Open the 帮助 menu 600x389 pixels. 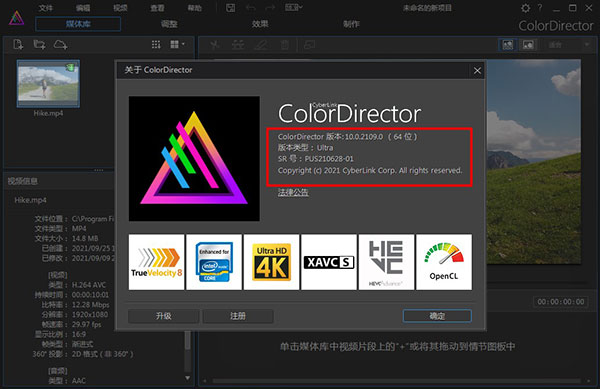click(194, 8)
